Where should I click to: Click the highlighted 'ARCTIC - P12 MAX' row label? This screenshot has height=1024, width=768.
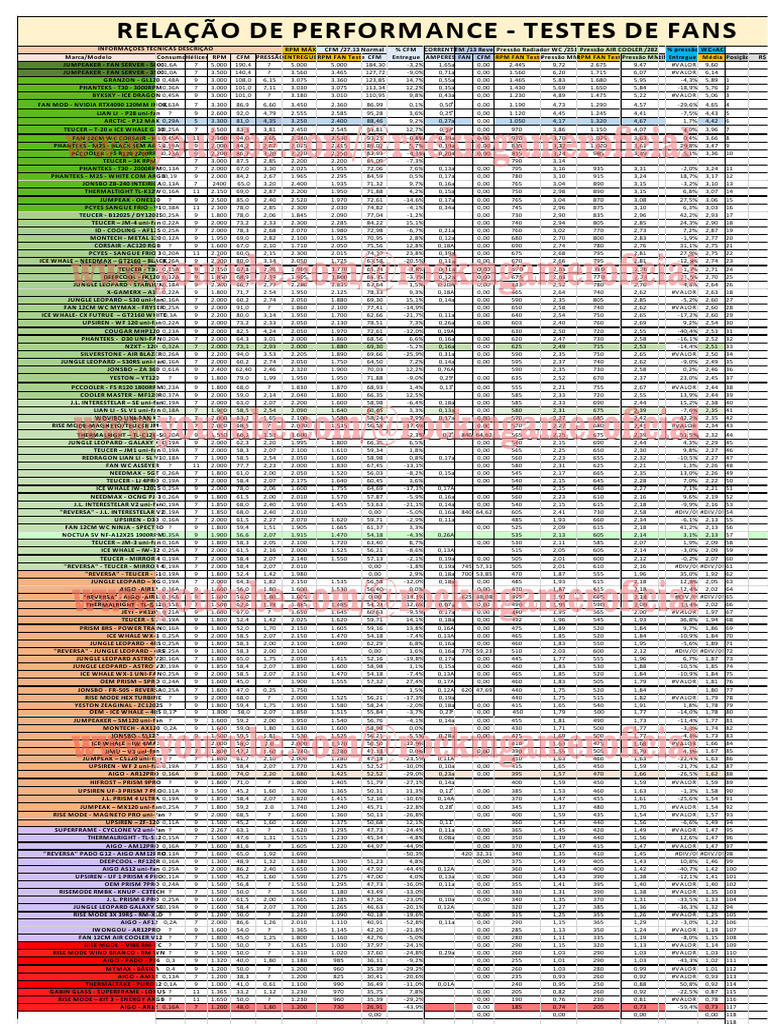click(x=131, y=121)
